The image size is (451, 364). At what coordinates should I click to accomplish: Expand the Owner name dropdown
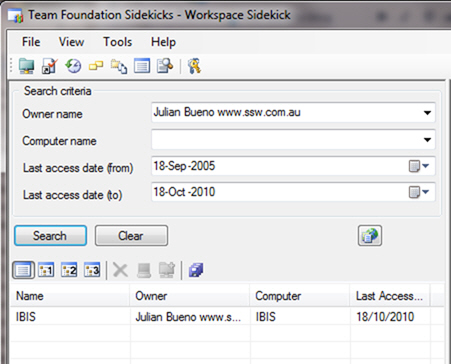[x=427, y=113]
